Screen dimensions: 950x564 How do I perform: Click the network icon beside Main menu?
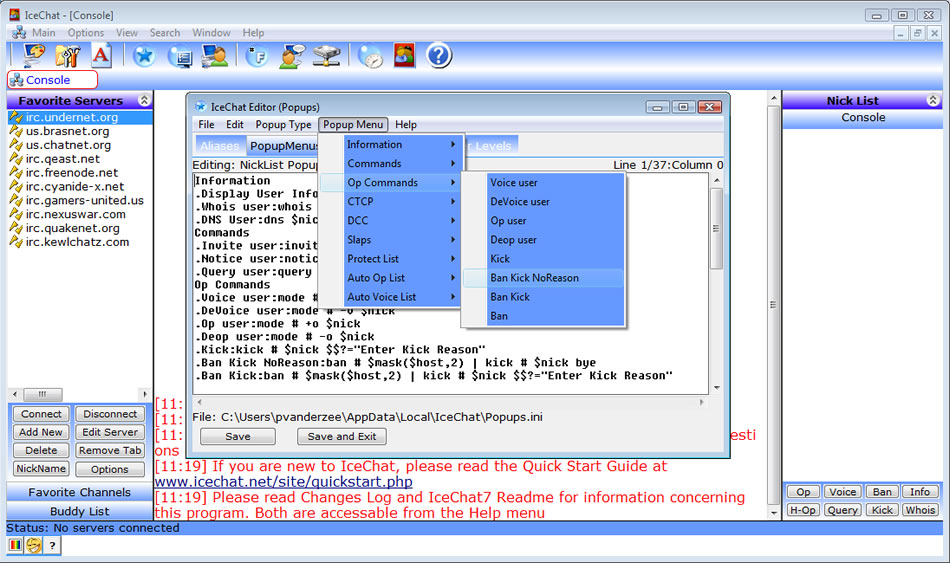[19, 33]
